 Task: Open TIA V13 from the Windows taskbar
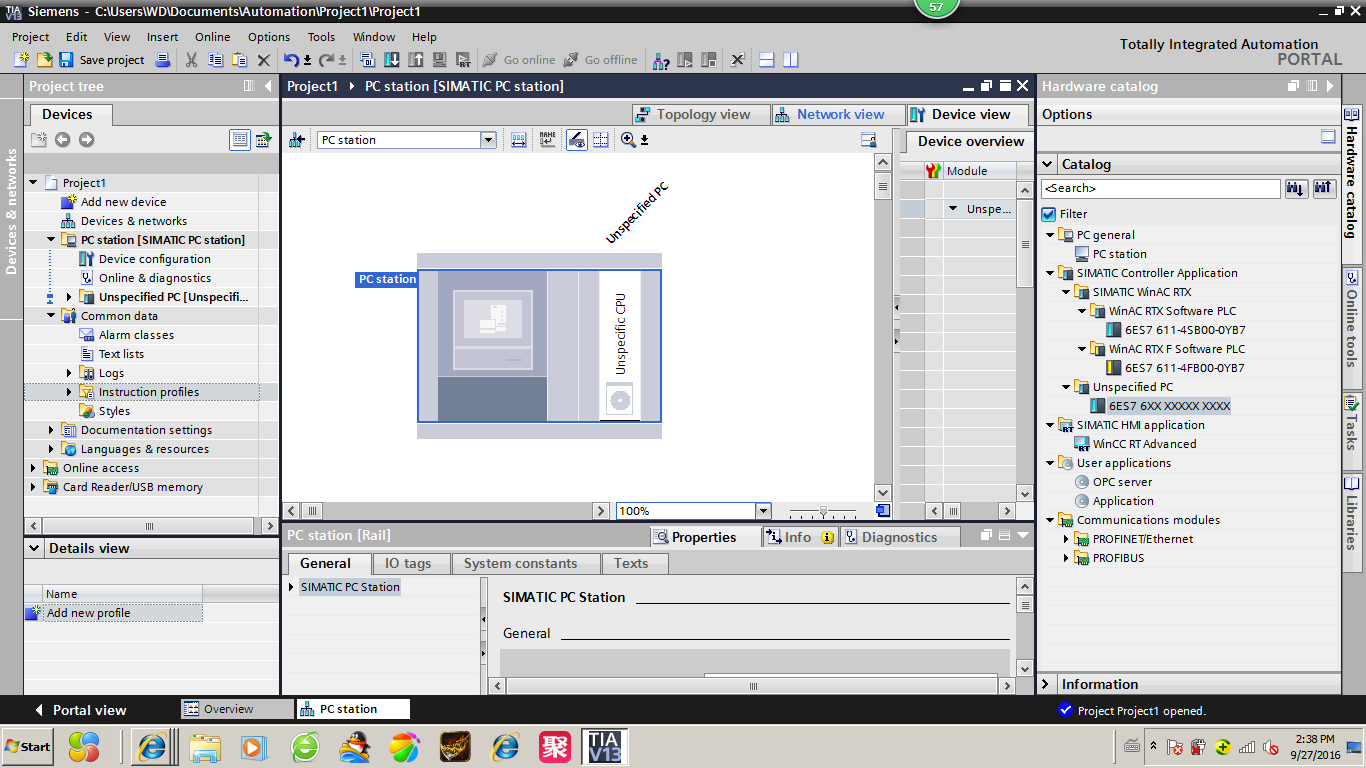604,747
